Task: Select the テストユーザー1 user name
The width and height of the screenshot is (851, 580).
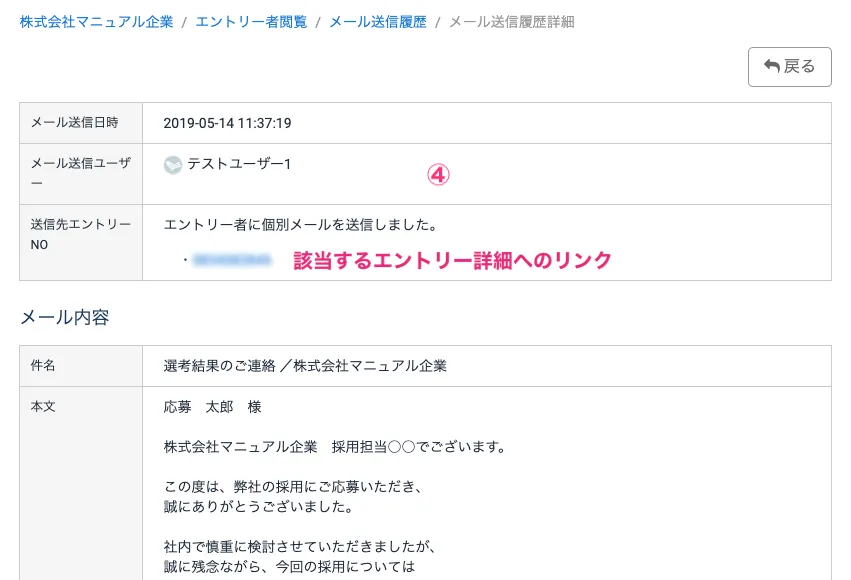Action: (239, 164)
